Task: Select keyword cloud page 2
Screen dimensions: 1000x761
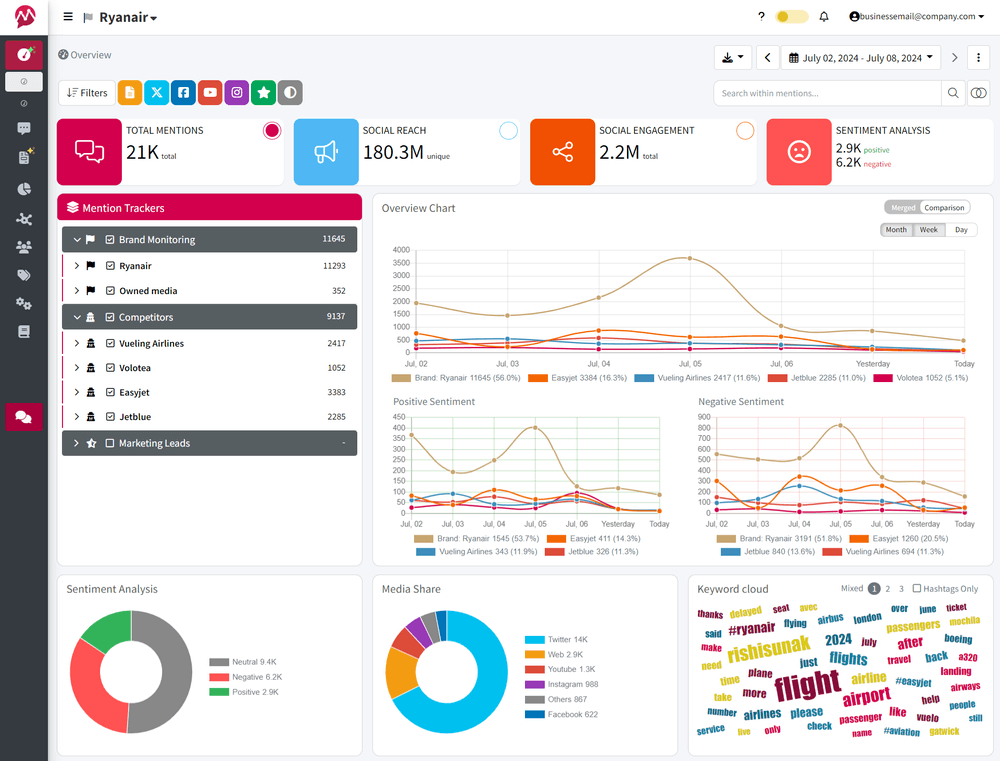Action: (888, 589)
